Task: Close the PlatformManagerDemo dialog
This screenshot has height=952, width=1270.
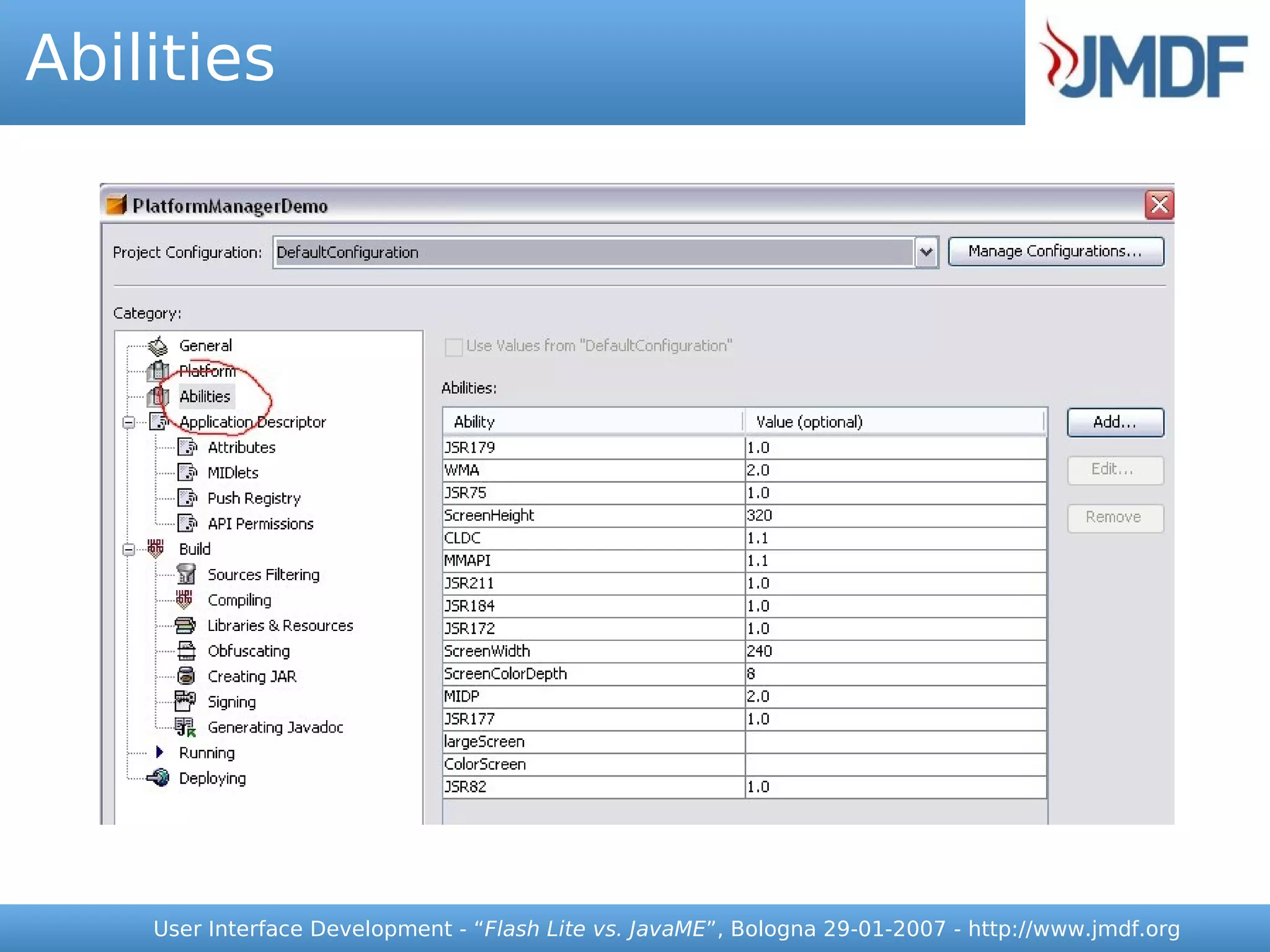Action: [1159, 205]
